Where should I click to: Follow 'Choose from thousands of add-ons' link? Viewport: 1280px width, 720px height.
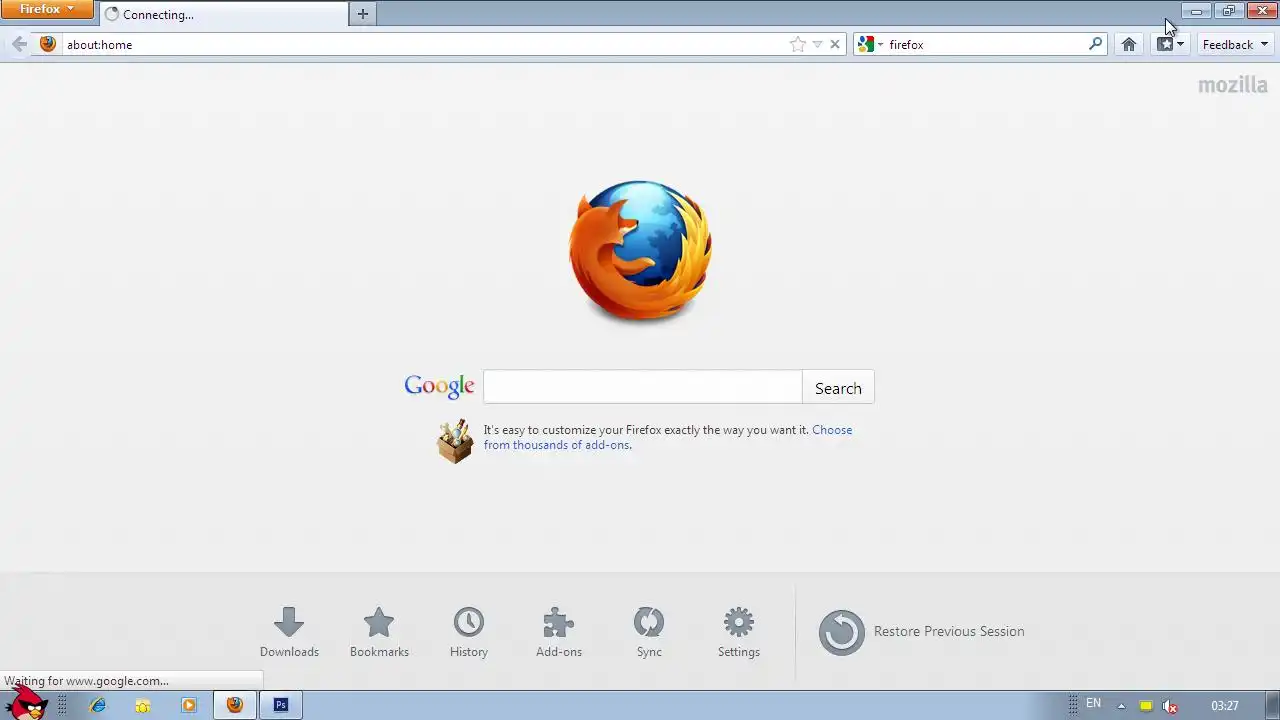coord(668,437)
